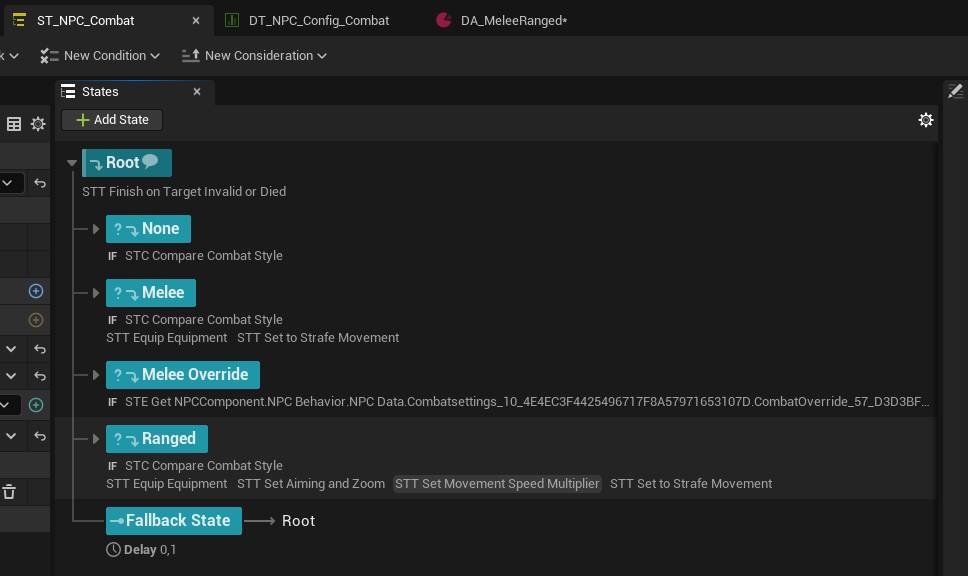Expand the Melee Override state

(96, 375)
